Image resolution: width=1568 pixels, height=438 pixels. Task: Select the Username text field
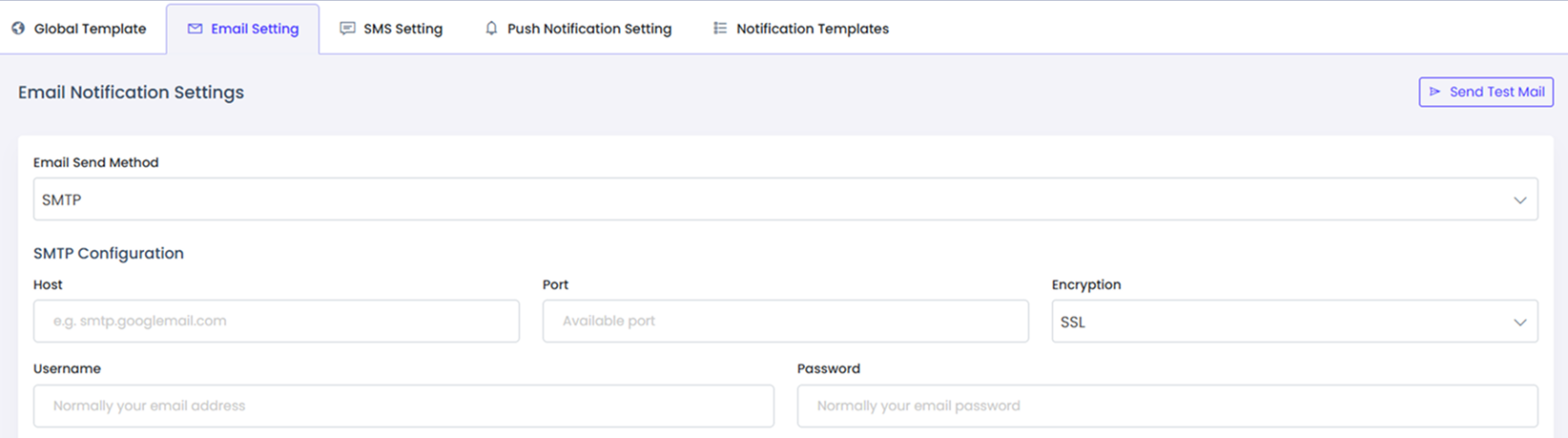[403, 406]
